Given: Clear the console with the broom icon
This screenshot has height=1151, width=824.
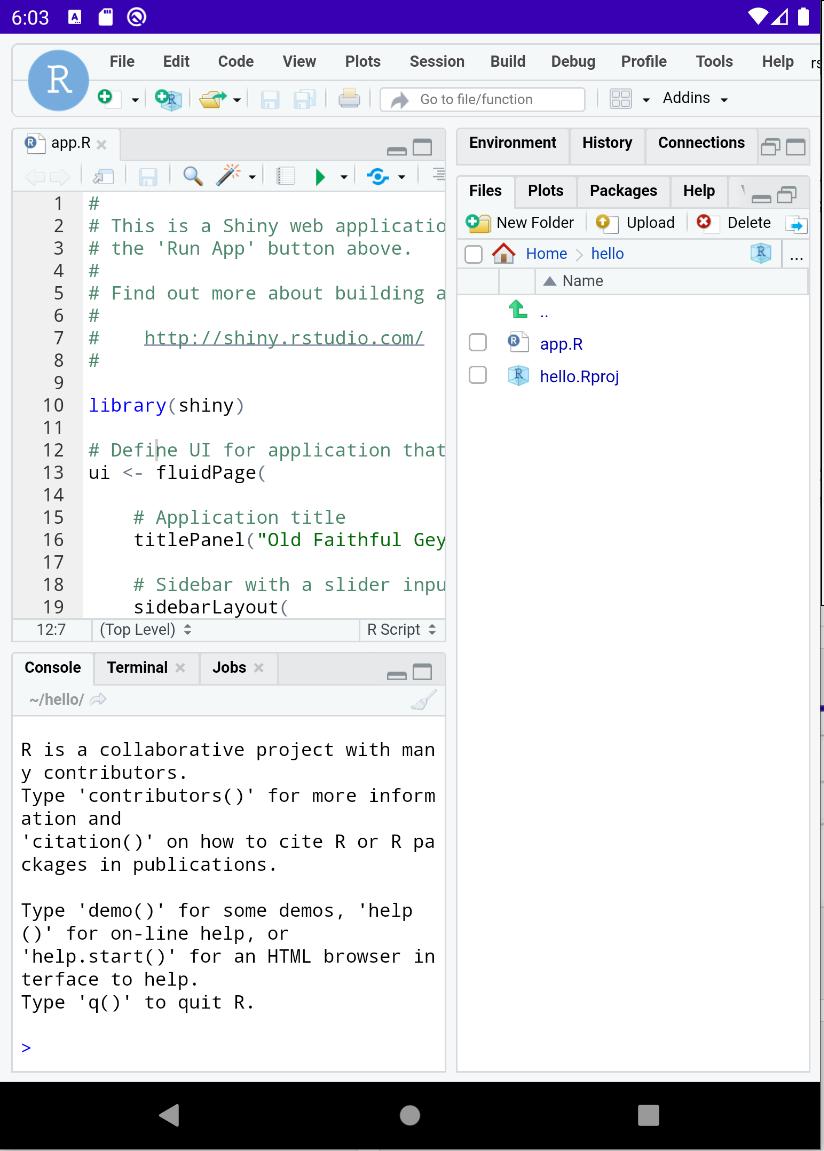Looking at the screenshot, I should [423, 700].
